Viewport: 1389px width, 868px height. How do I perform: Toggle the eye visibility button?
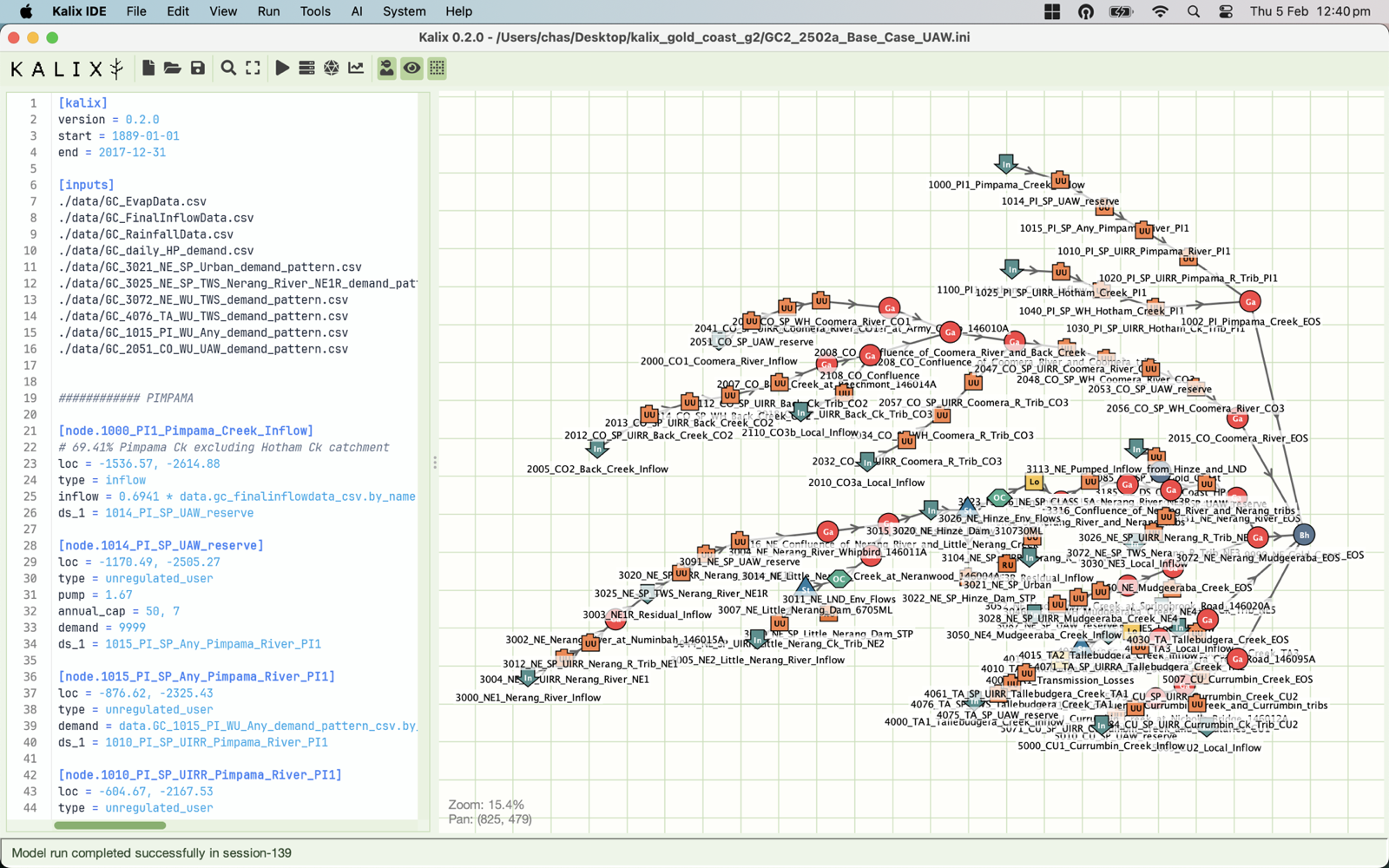[411, 68]
